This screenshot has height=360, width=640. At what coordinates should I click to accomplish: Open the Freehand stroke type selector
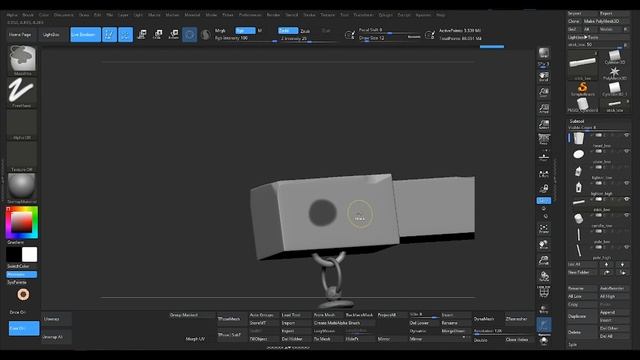pos(22,93)
